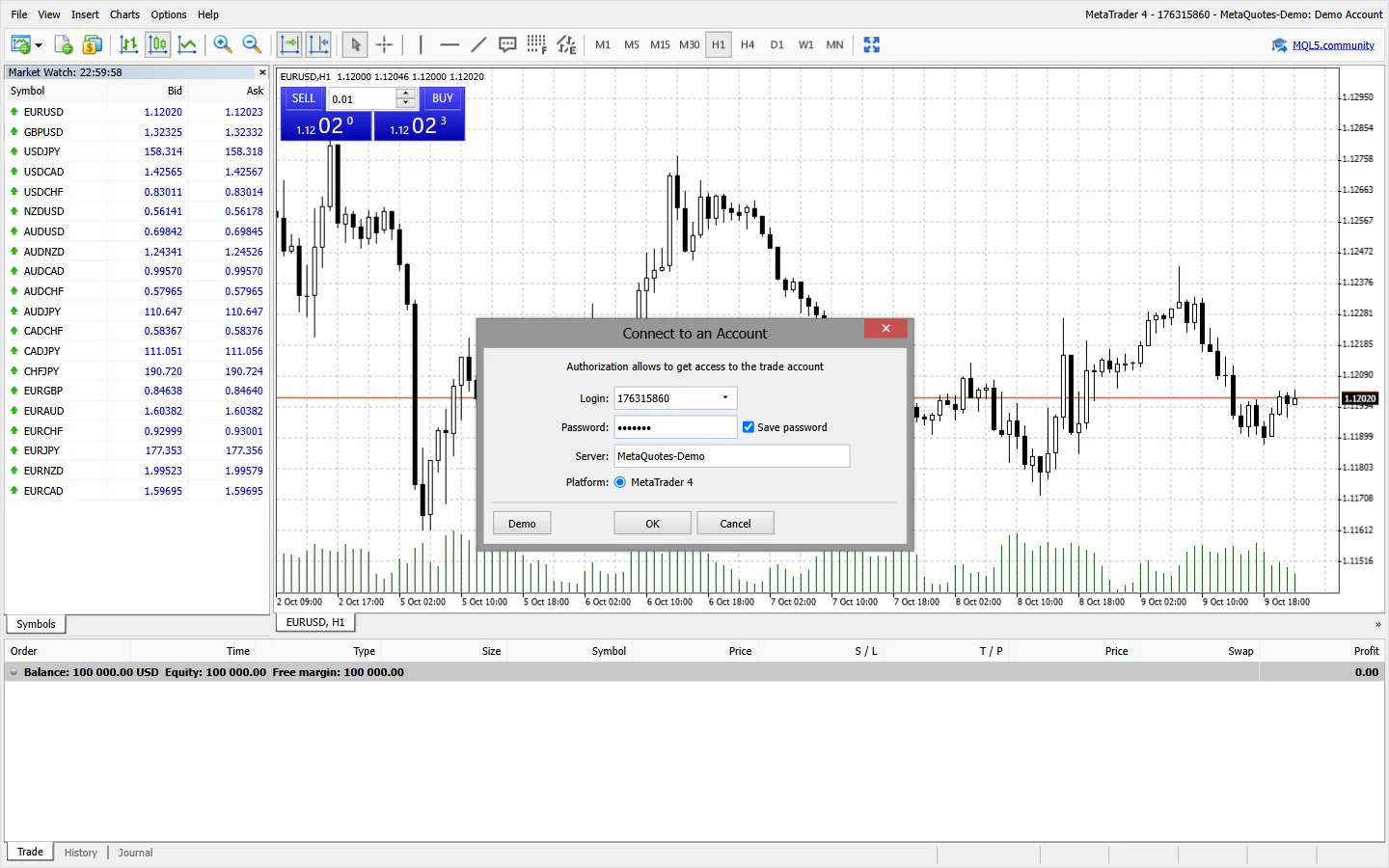Toggle the Chart Shift icon
This screenshot has height=868, width=1389.
[x=318, y=44]
